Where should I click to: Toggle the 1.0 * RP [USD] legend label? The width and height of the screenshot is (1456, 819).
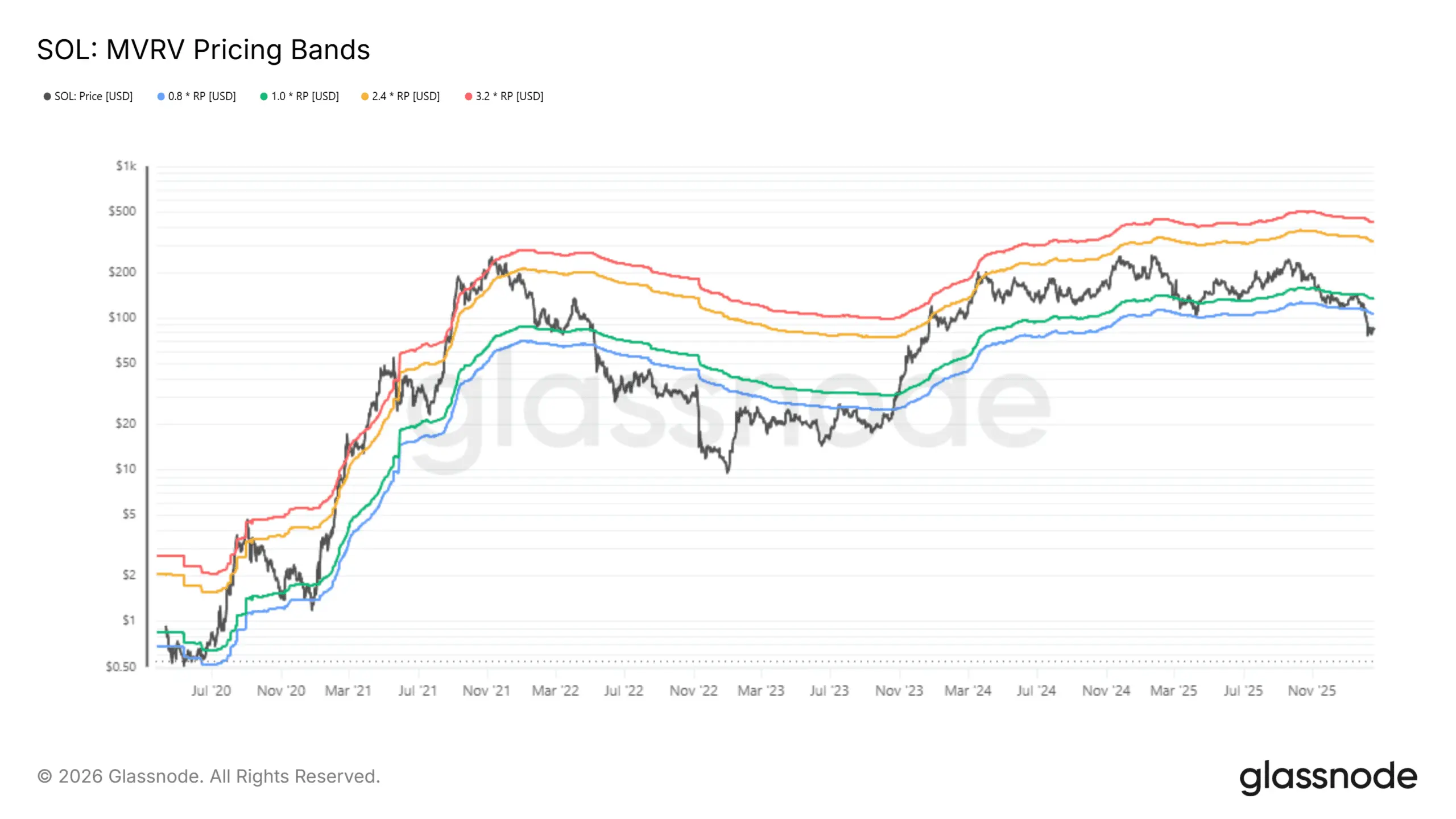(305, 97)
